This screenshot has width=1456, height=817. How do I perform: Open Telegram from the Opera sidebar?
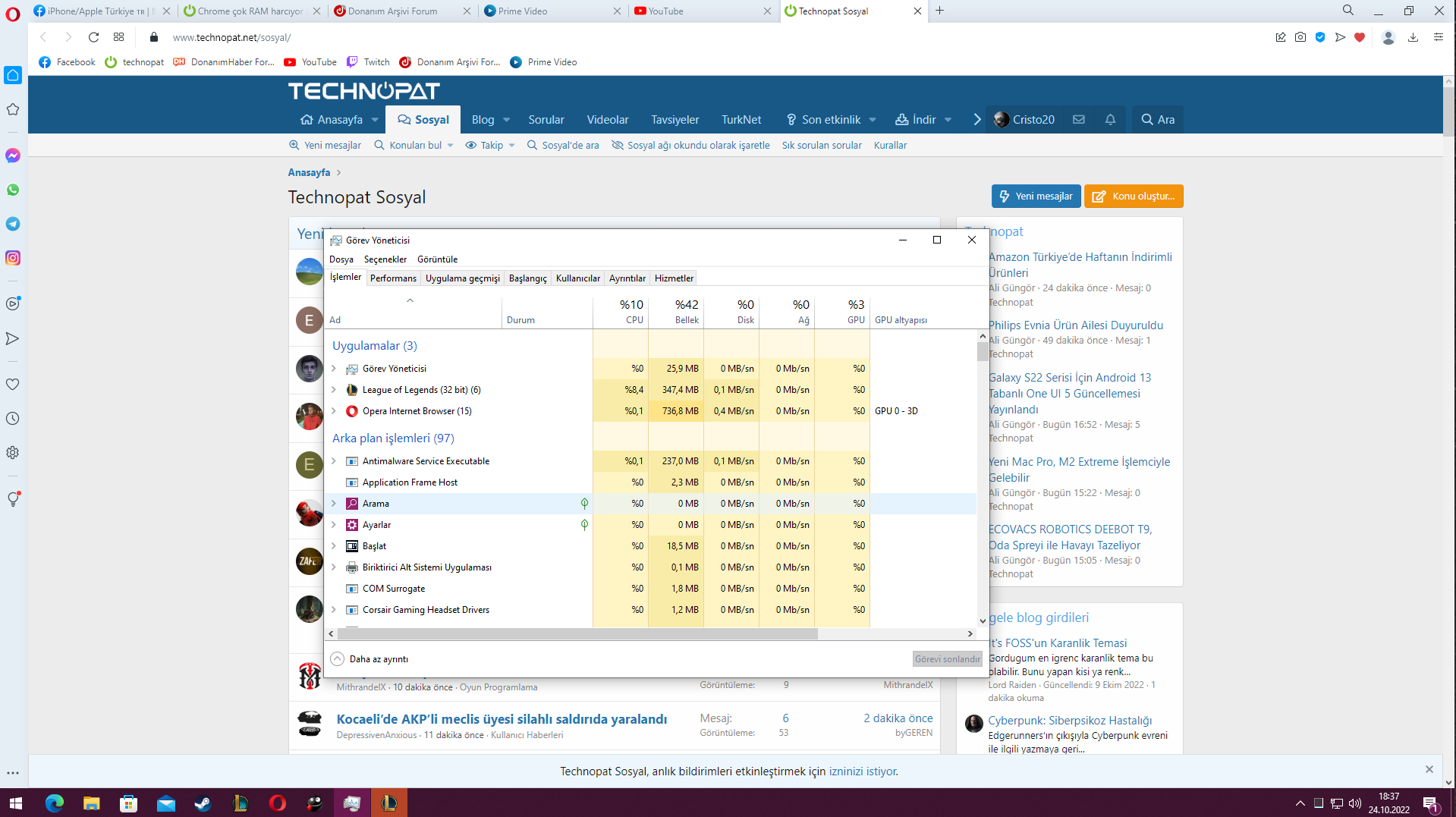(13, 224)
